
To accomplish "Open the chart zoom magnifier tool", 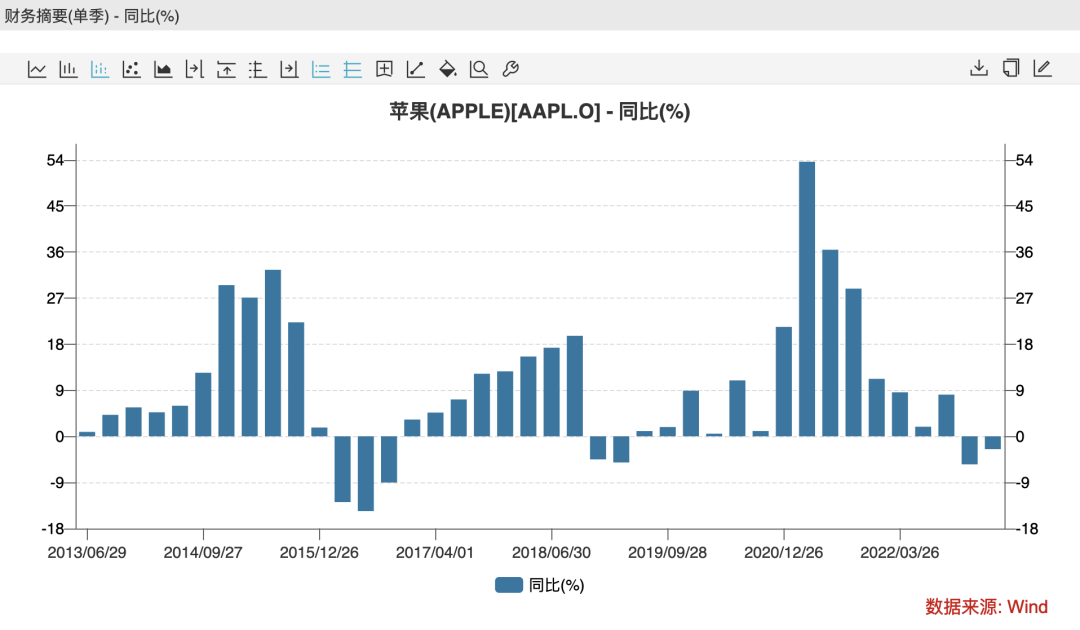I will point(479,69).
